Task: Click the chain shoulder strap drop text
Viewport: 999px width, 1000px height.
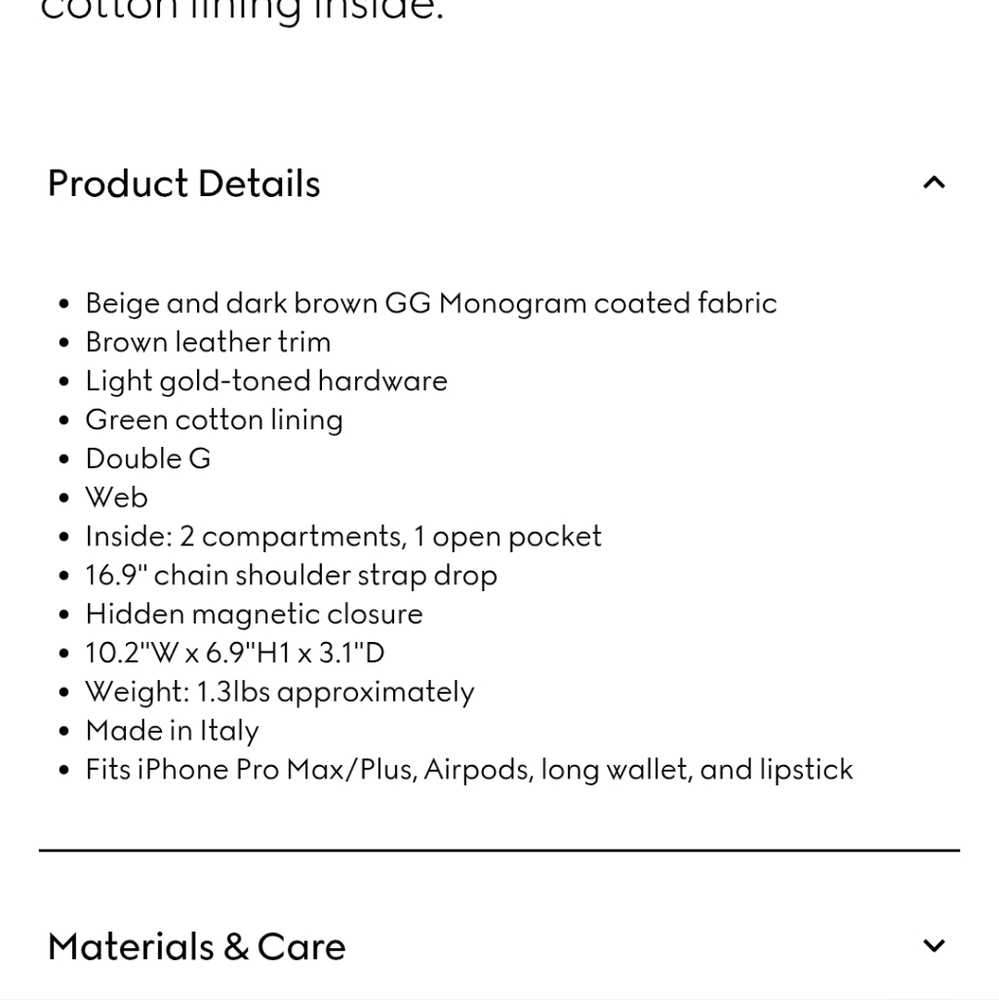Action: point(292,576)
